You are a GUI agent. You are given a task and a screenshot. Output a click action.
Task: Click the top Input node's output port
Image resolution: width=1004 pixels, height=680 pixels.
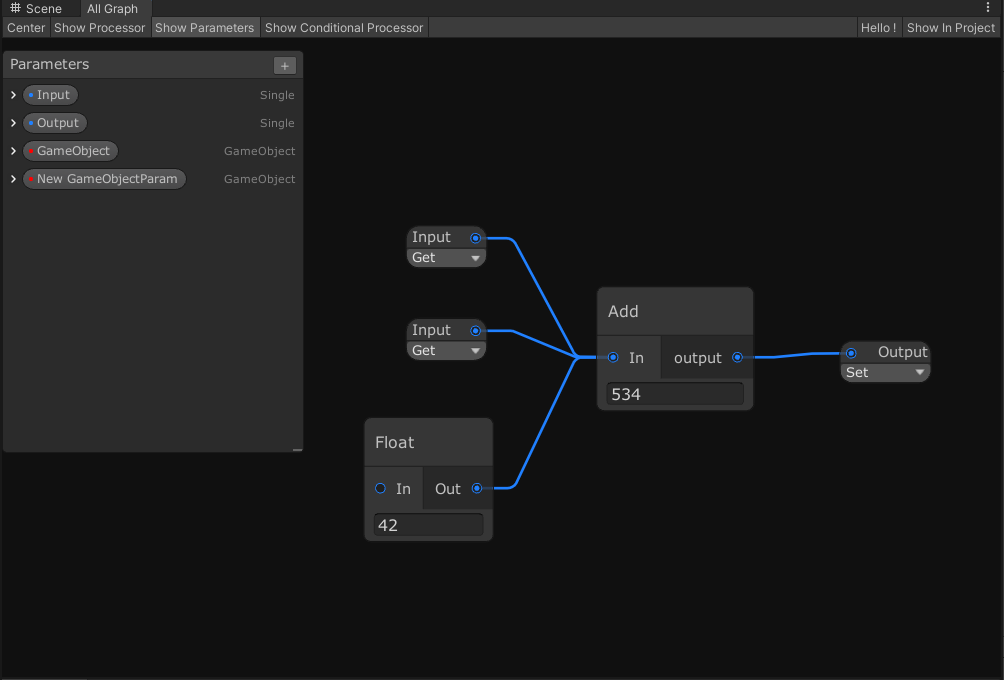[476, 238]
